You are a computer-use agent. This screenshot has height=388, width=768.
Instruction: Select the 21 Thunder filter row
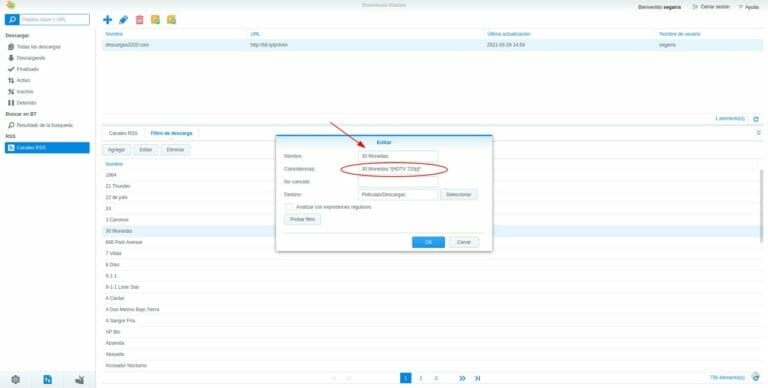click(x=431, y=186)
